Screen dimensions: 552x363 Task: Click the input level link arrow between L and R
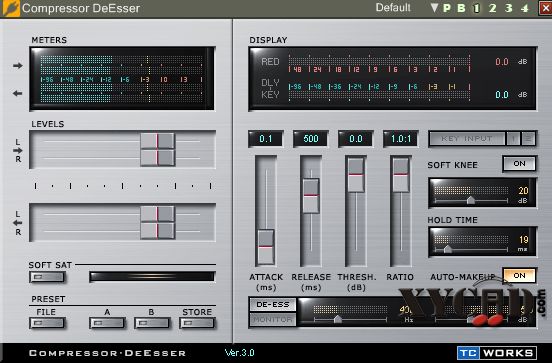tap(18, 150)
